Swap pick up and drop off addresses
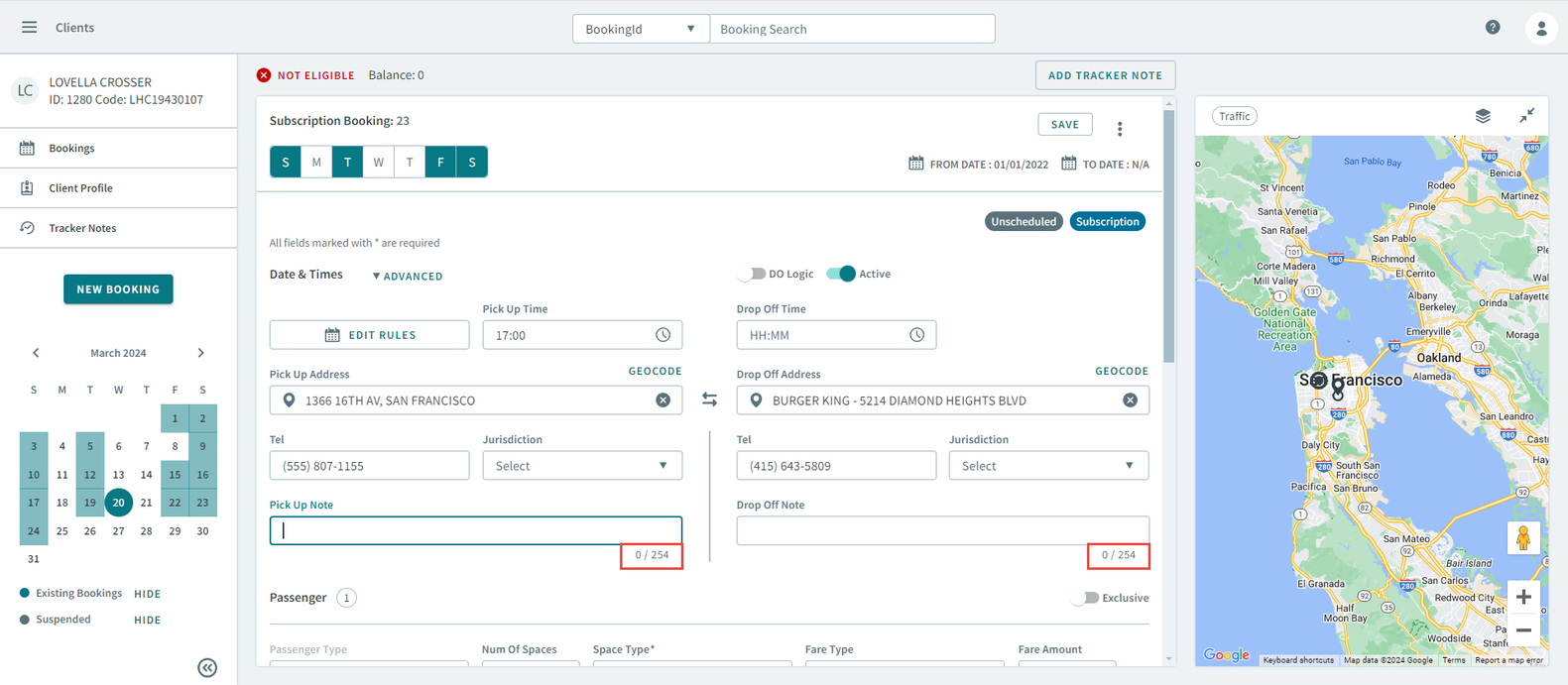Image resolution: width=1568 pixels, height=685 pixels. point(709,400)
